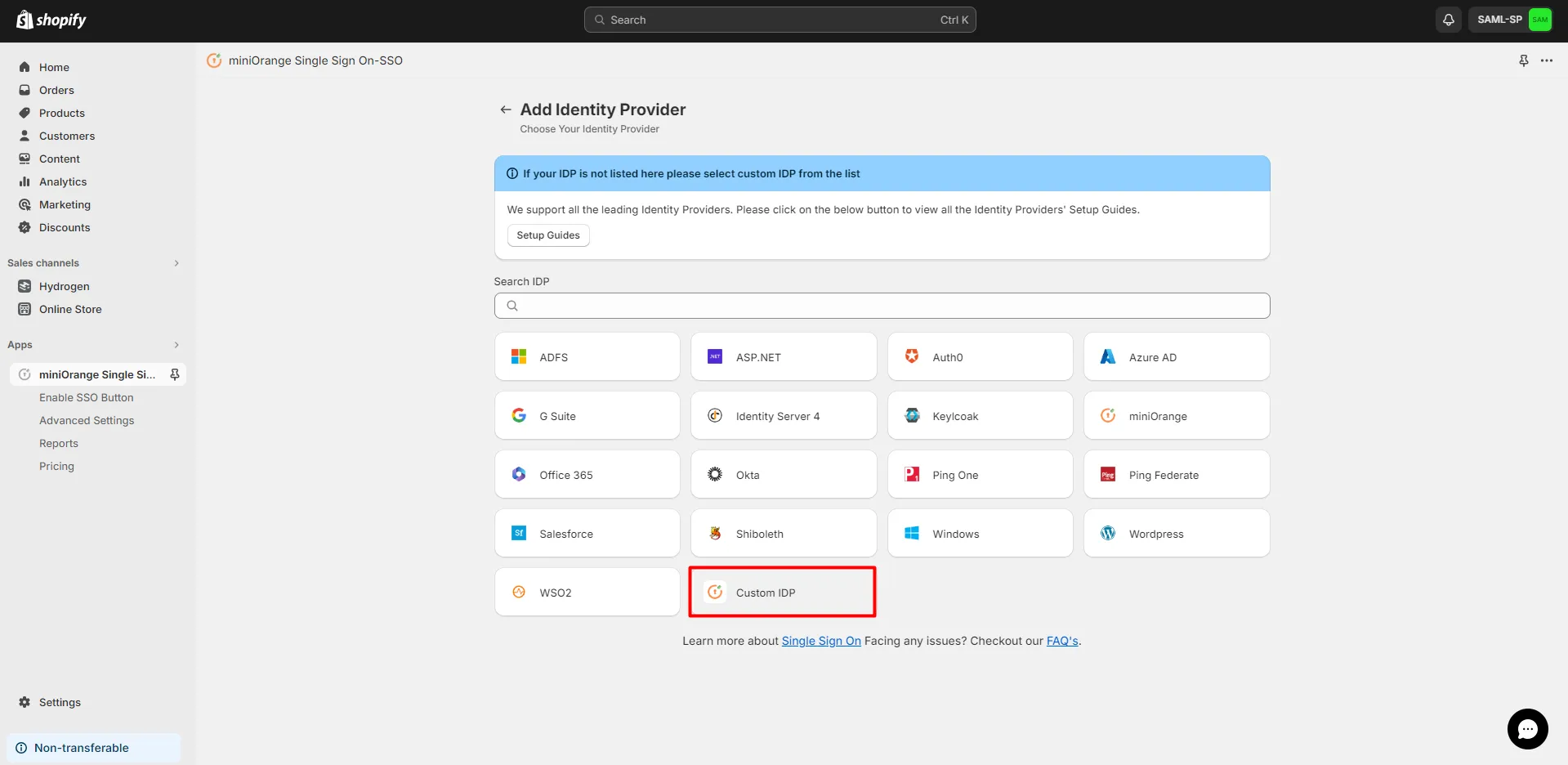Choose the Ping One identity provider
The height and width of the screenshot is (765, 1568).
coord(980,475)
